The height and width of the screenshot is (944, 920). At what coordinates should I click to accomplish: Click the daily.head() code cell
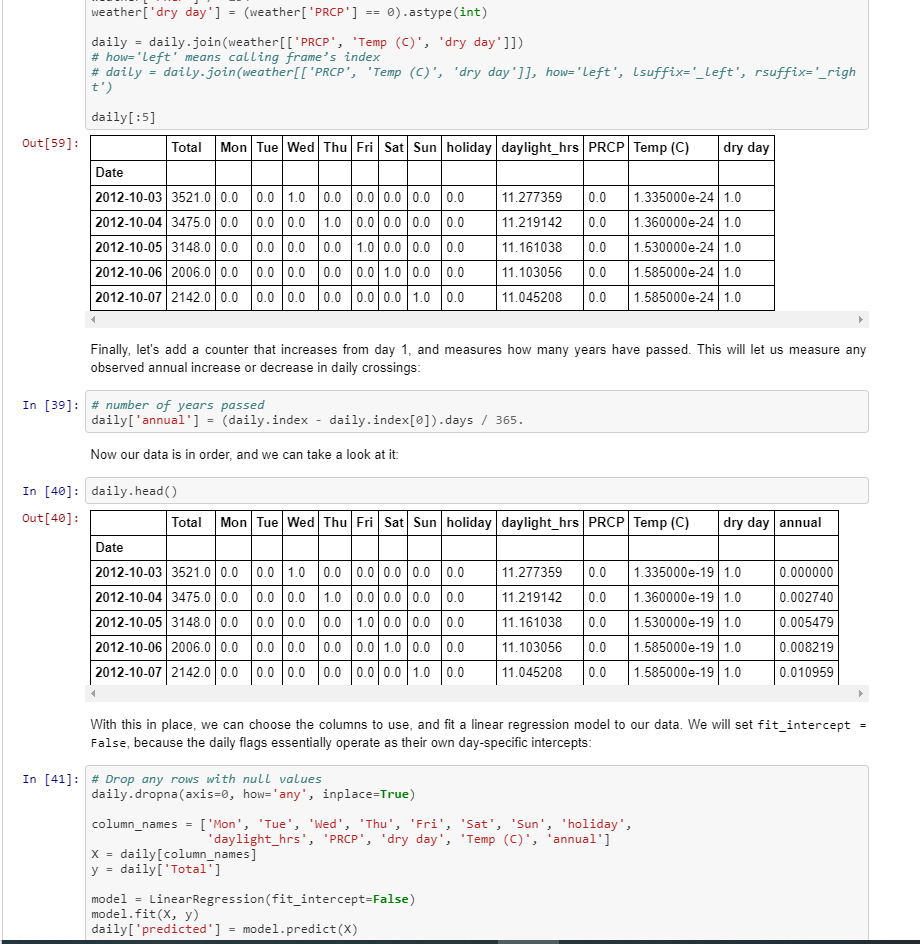477,491
